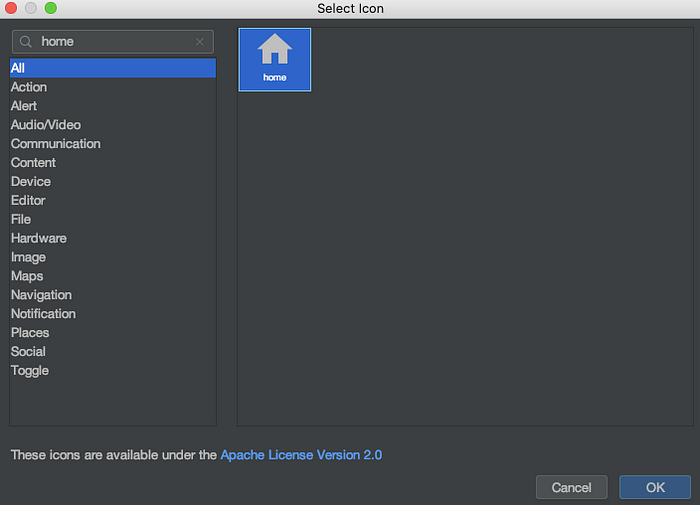Open the Audio/Video category
This screenshot has height=505, width=700.
(x=113, y=125)
